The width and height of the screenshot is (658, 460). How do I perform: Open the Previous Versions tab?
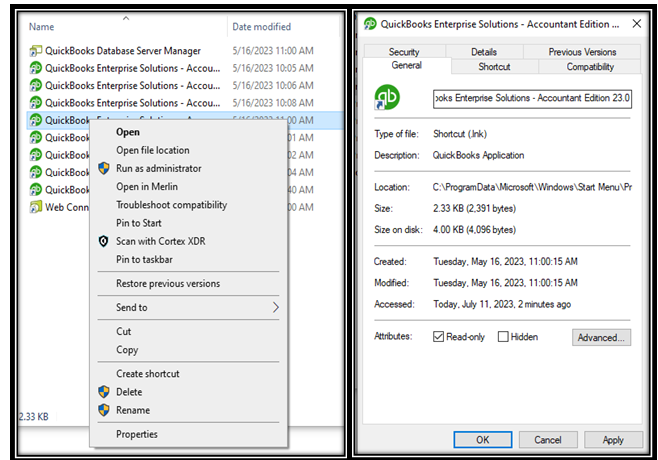point(582,52)
